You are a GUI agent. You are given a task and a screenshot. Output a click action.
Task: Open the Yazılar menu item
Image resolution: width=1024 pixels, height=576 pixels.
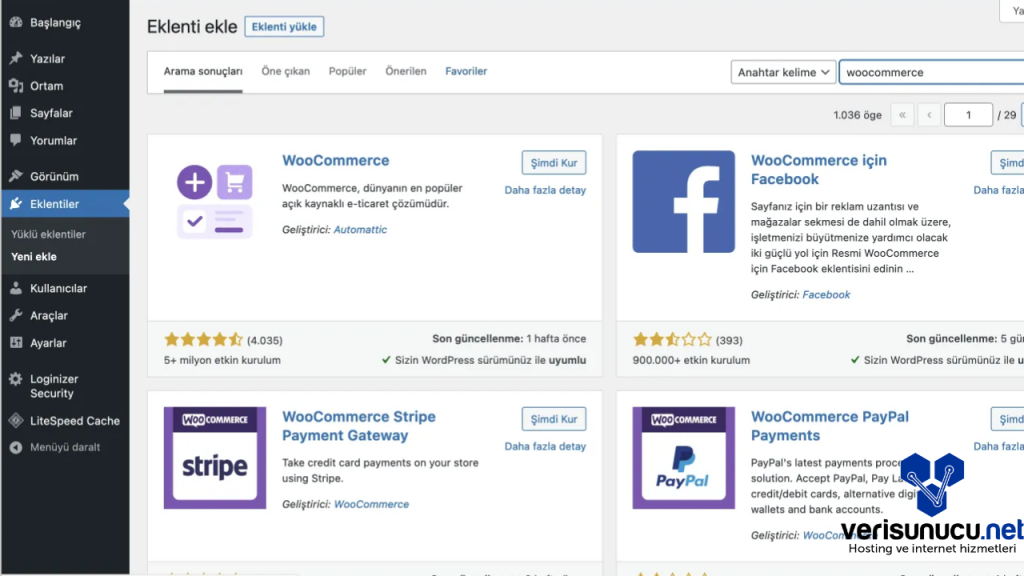tap(65, 58)
